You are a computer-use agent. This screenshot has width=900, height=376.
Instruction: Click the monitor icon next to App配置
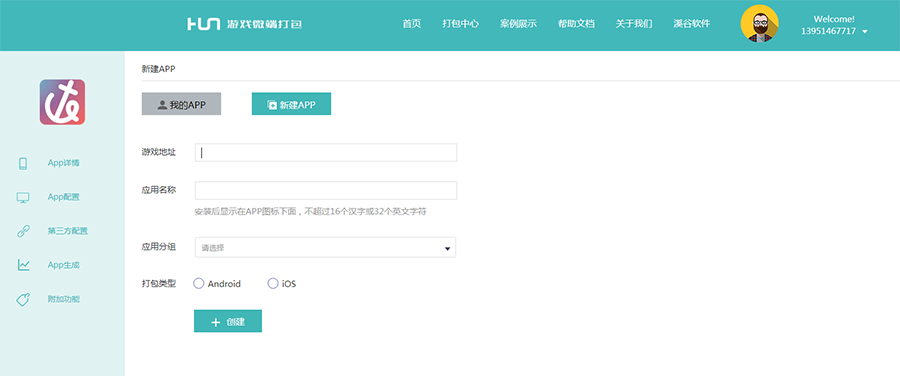coord(23,197)
